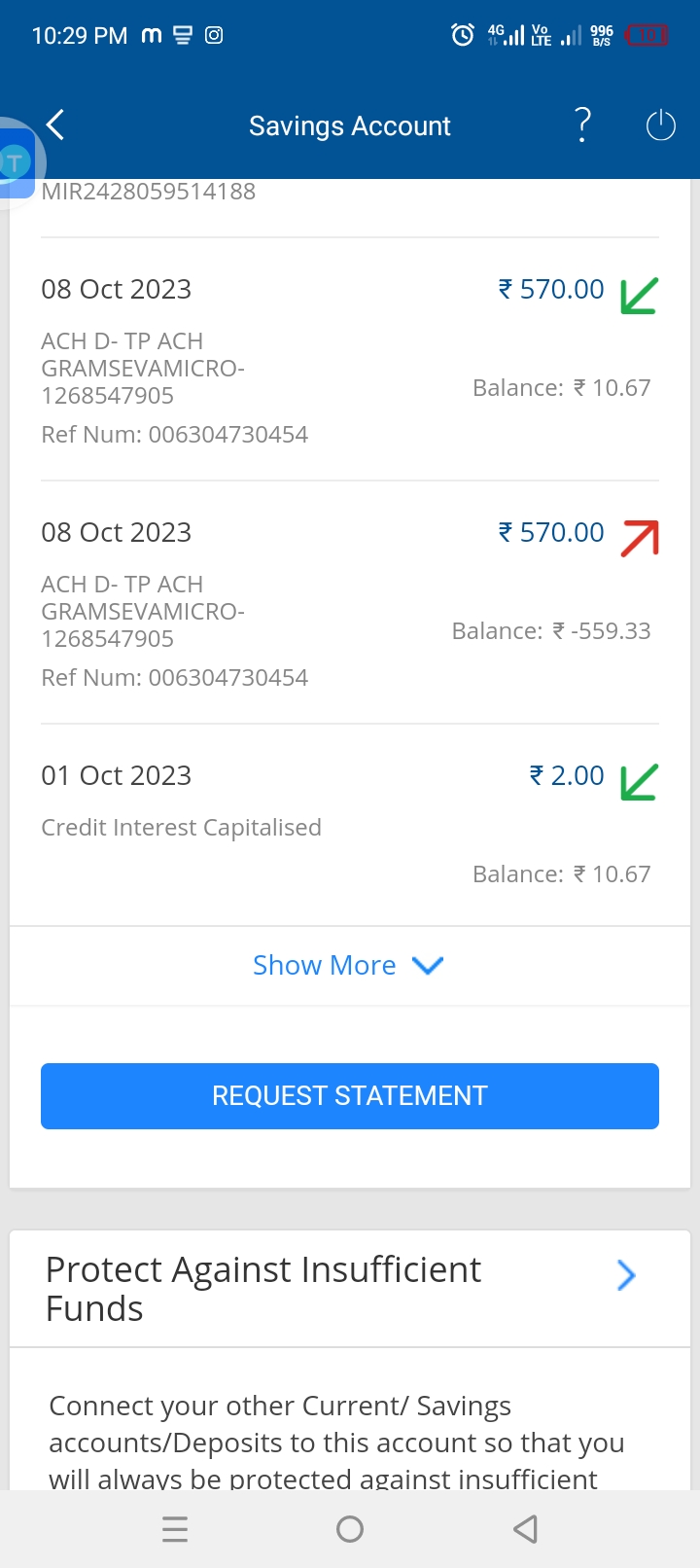This screenshot has width=700, height=1568.
Task: Tap Ref Num 006304730454 of credit entry
Action: pyautogui.click(x=175, y=435)
